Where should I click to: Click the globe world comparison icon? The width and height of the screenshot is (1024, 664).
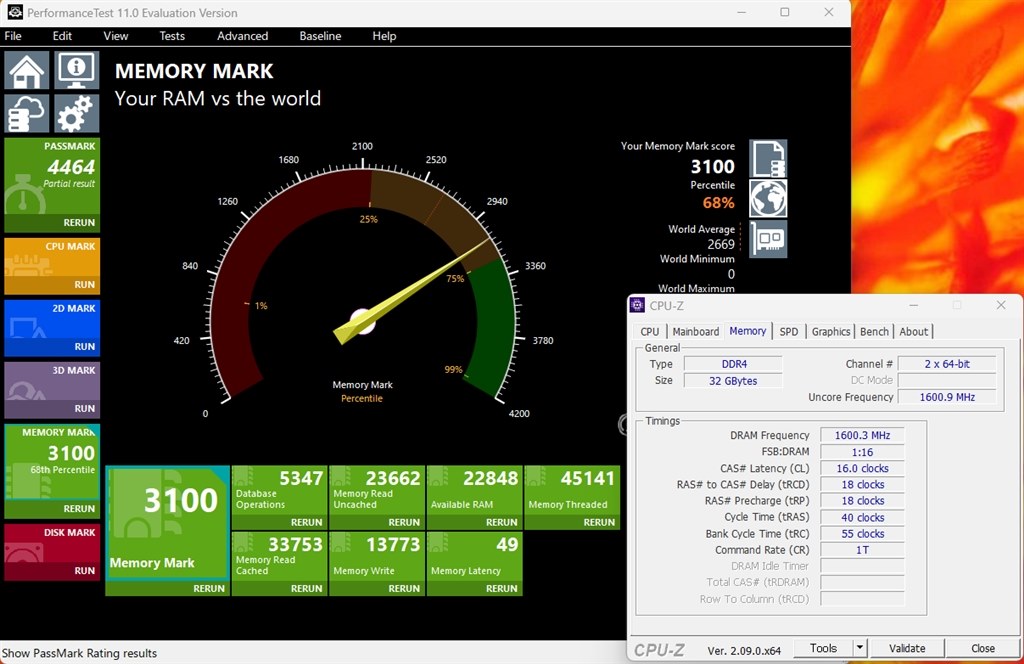768,199
